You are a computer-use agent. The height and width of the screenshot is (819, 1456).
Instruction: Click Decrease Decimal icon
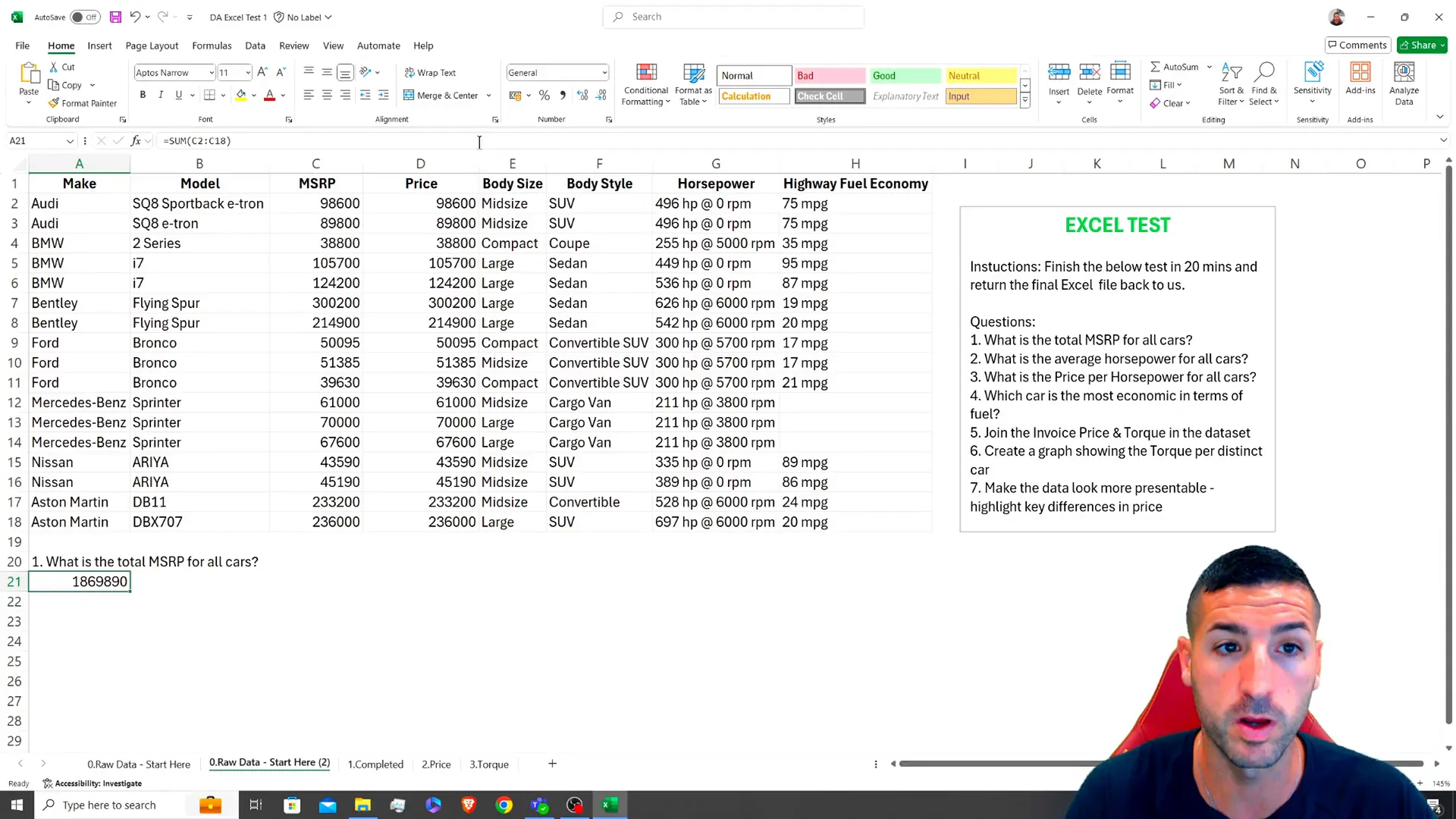pyautogui.click(x=601, y=95)
